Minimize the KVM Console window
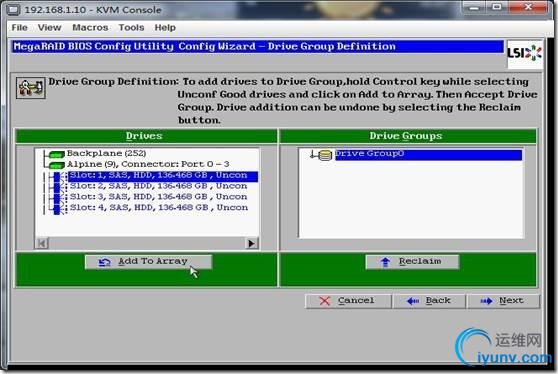The height and width of the screenshot is (374, 558). (474, 7)
